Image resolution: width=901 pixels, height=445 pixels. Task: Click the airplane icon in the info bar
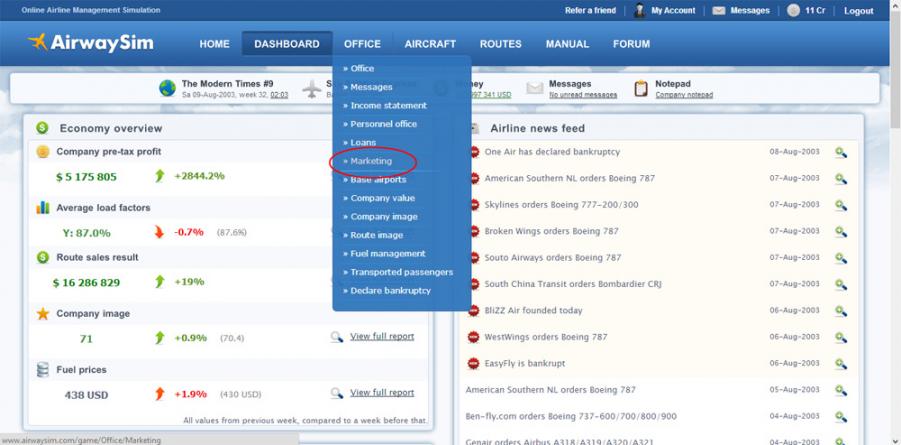311,89
